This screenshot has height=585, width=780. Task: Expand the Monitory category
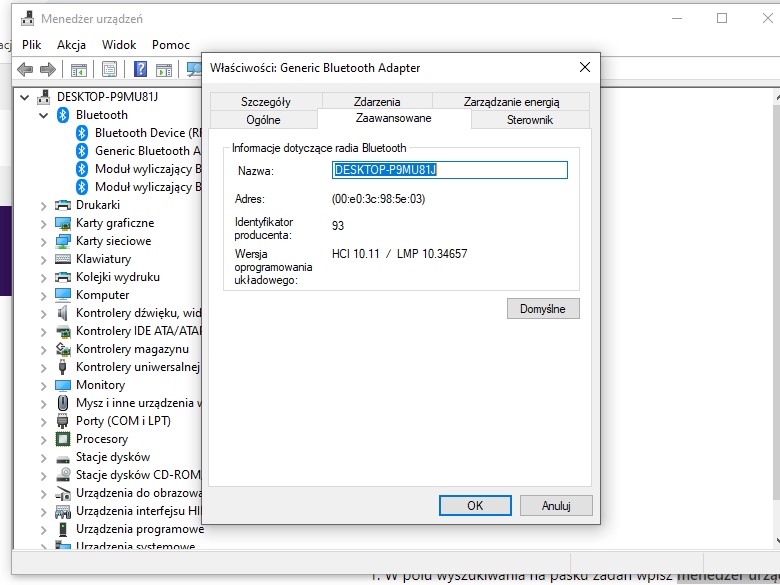44,386
